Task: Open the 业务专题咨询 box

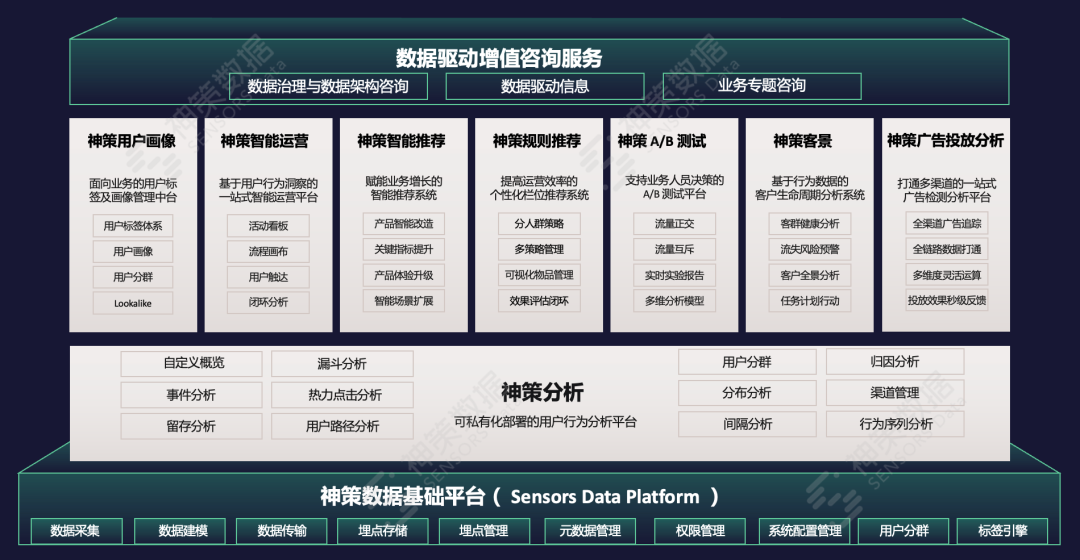Action: 762,86
